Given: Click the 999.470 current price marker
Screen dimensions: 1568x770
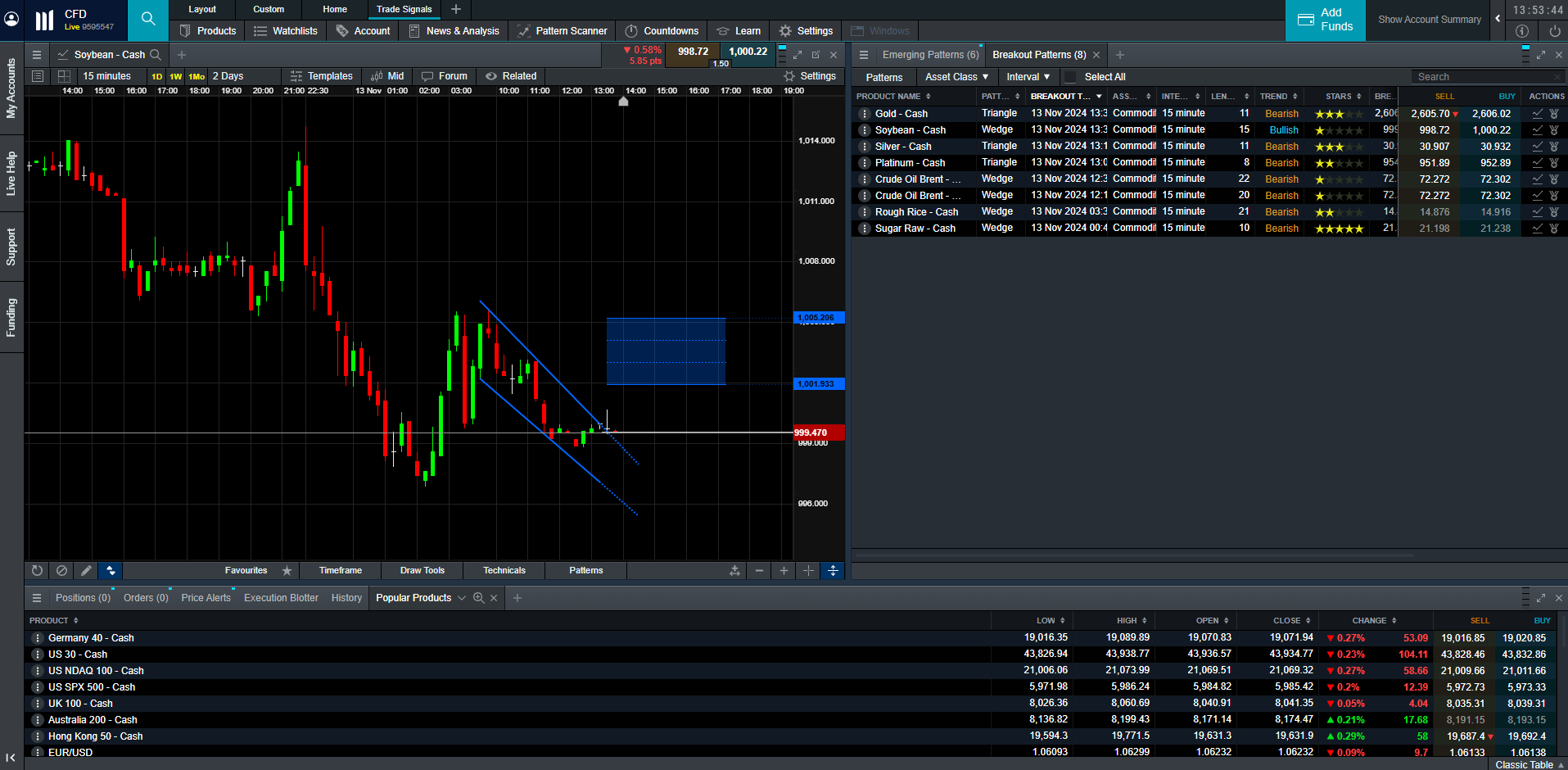Looking at the screenshot, I should 819,433.
